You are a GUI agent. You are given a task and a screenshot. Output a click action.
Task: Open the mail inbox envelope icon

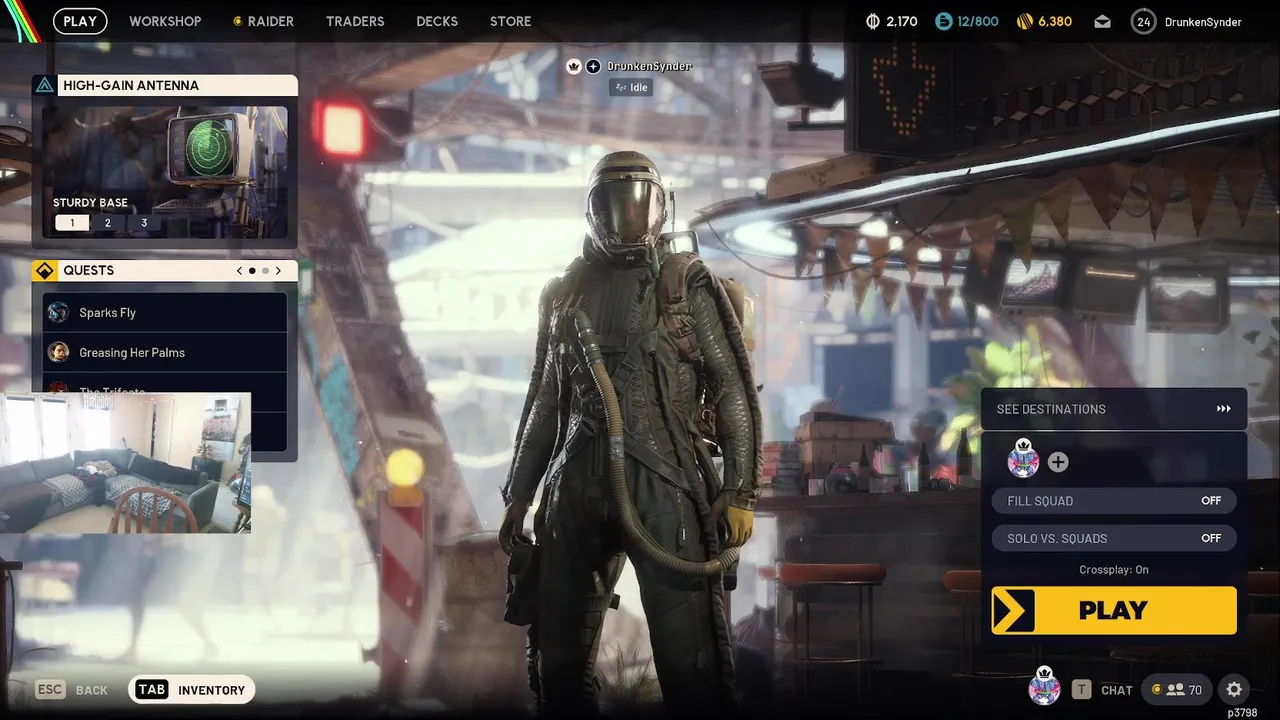click(1102, 21)
